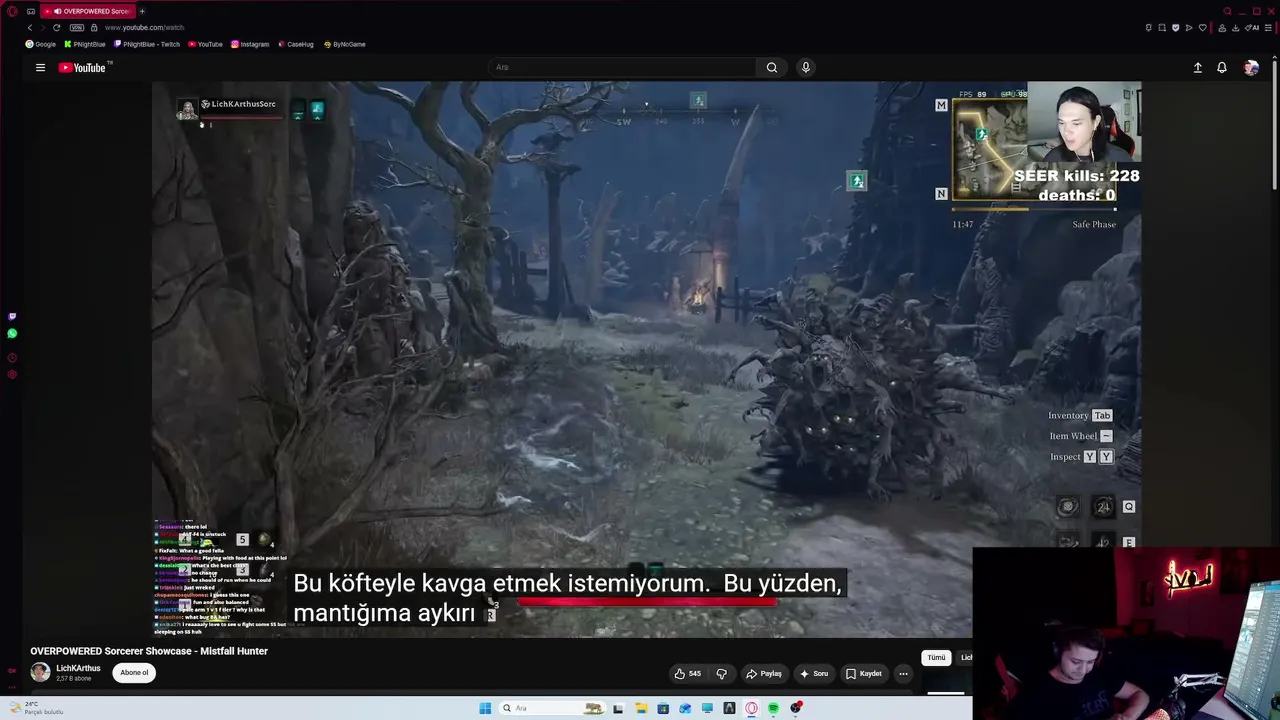Viewport: 1280px width, 720px height.
Task: Open the LichKArthus channel name link
Action: [78, 668]
